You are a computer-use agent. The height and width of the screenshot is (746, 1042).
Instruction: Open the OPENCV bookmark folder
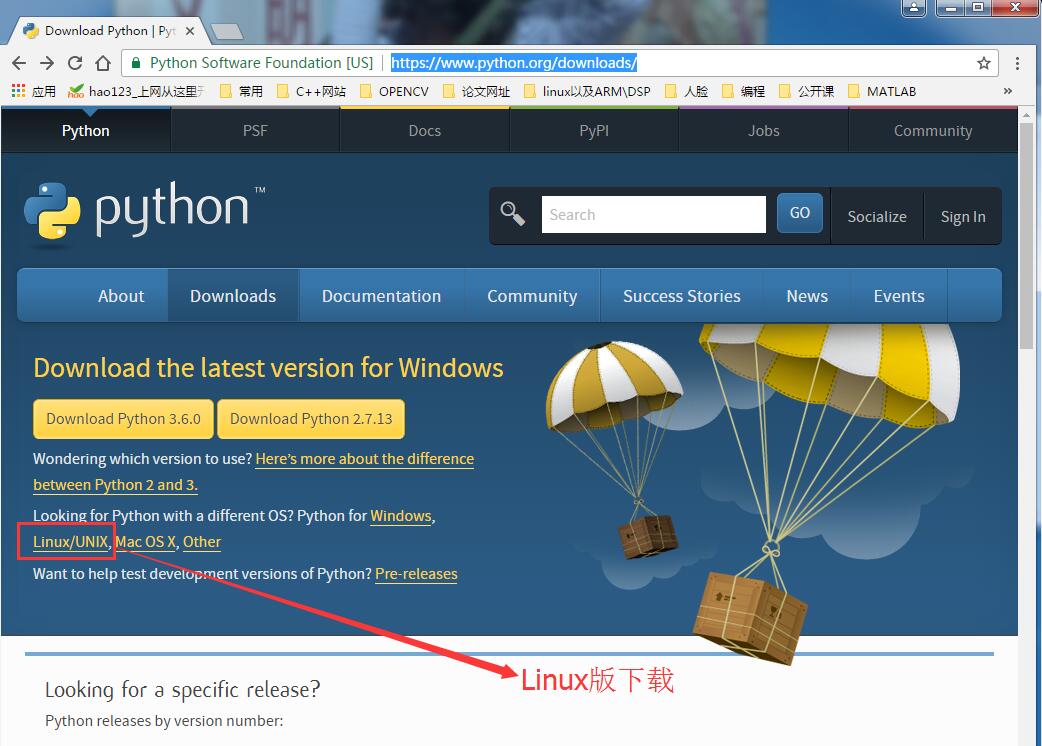pyautogui.click(x=395, y=91)
